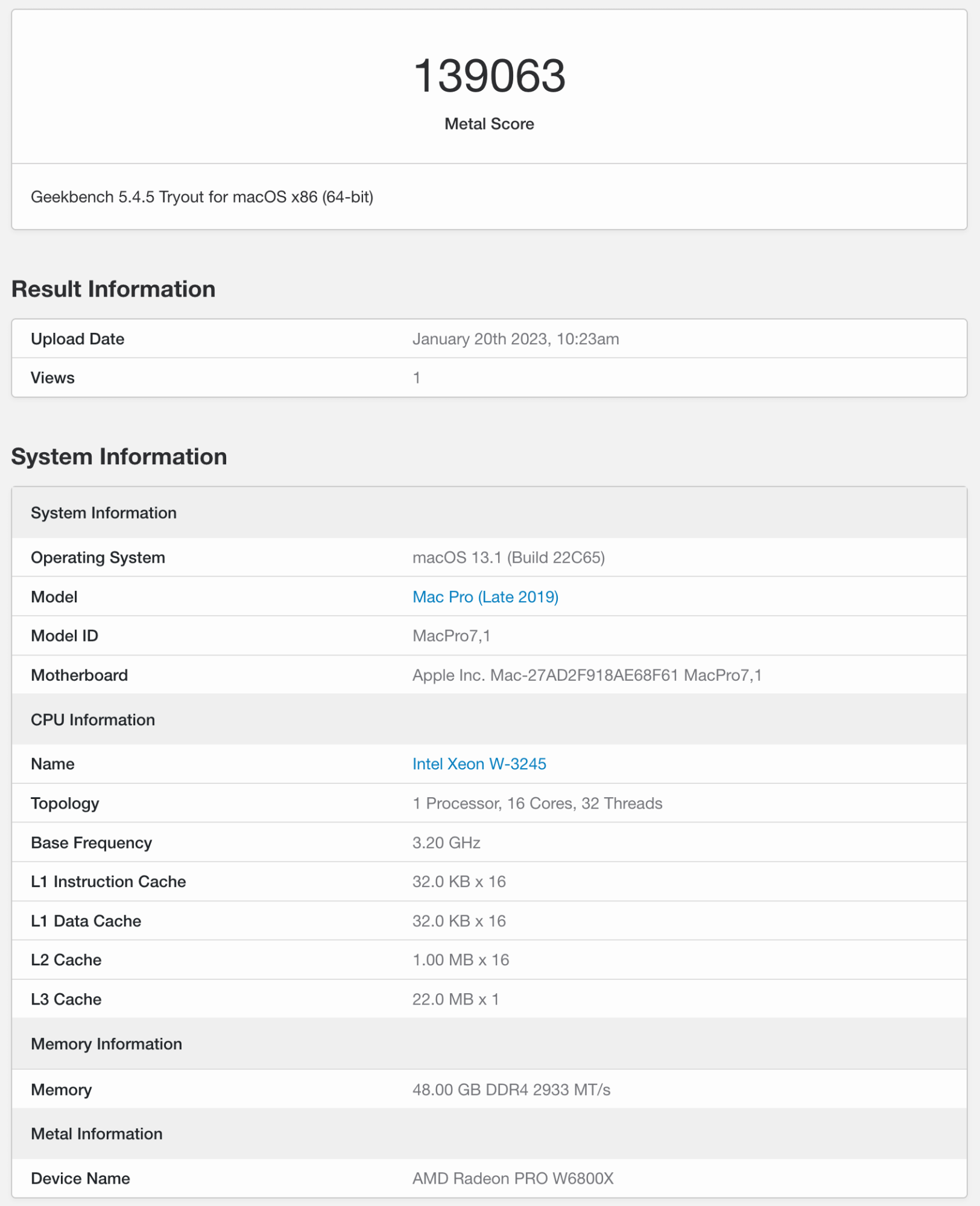Click the 'Motherboard' label
The height and width of the screenshot is (1206, 980).
point(80,675)
